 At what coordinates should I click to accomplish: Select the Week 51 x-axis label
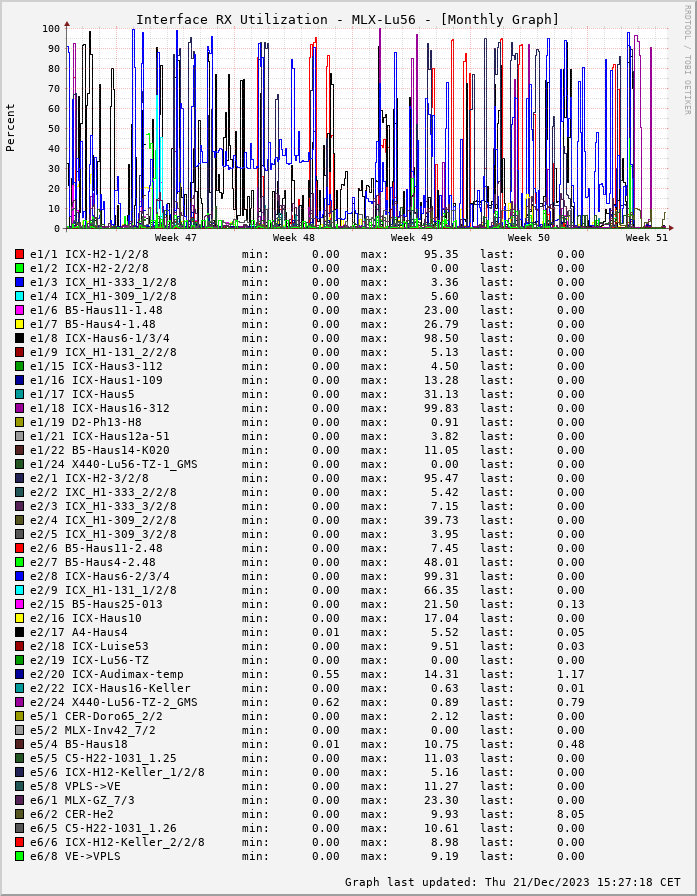647,238
